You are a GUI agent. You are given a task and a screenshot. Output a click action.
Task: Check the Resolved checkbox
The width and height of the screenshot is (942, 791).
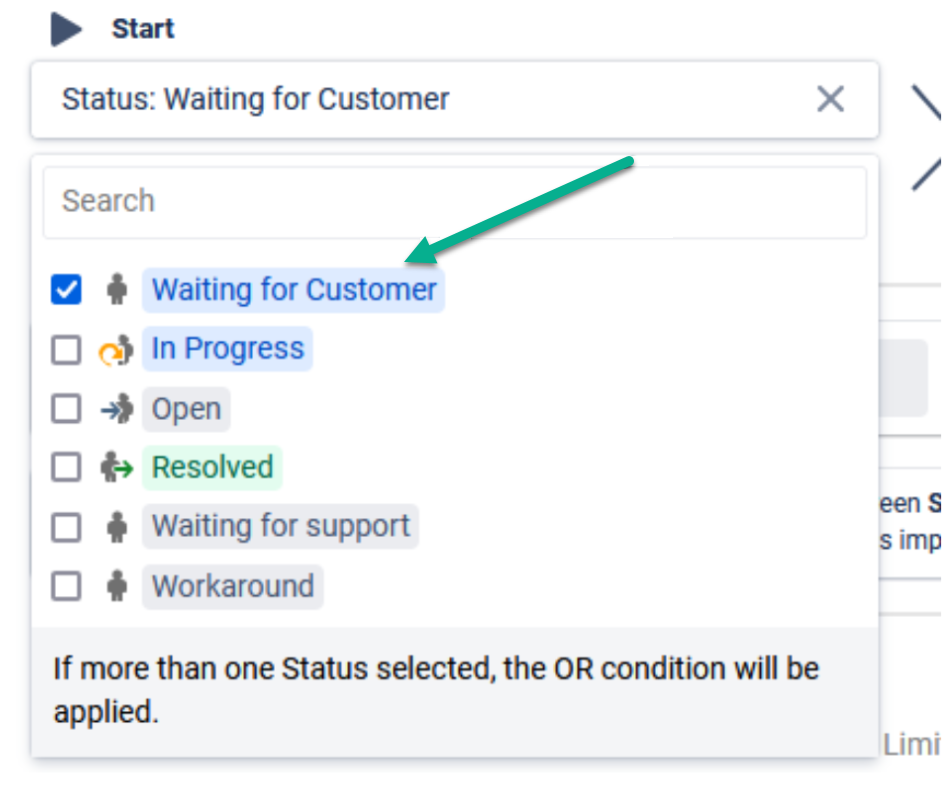pyautogui.click(x=67, y=467)
